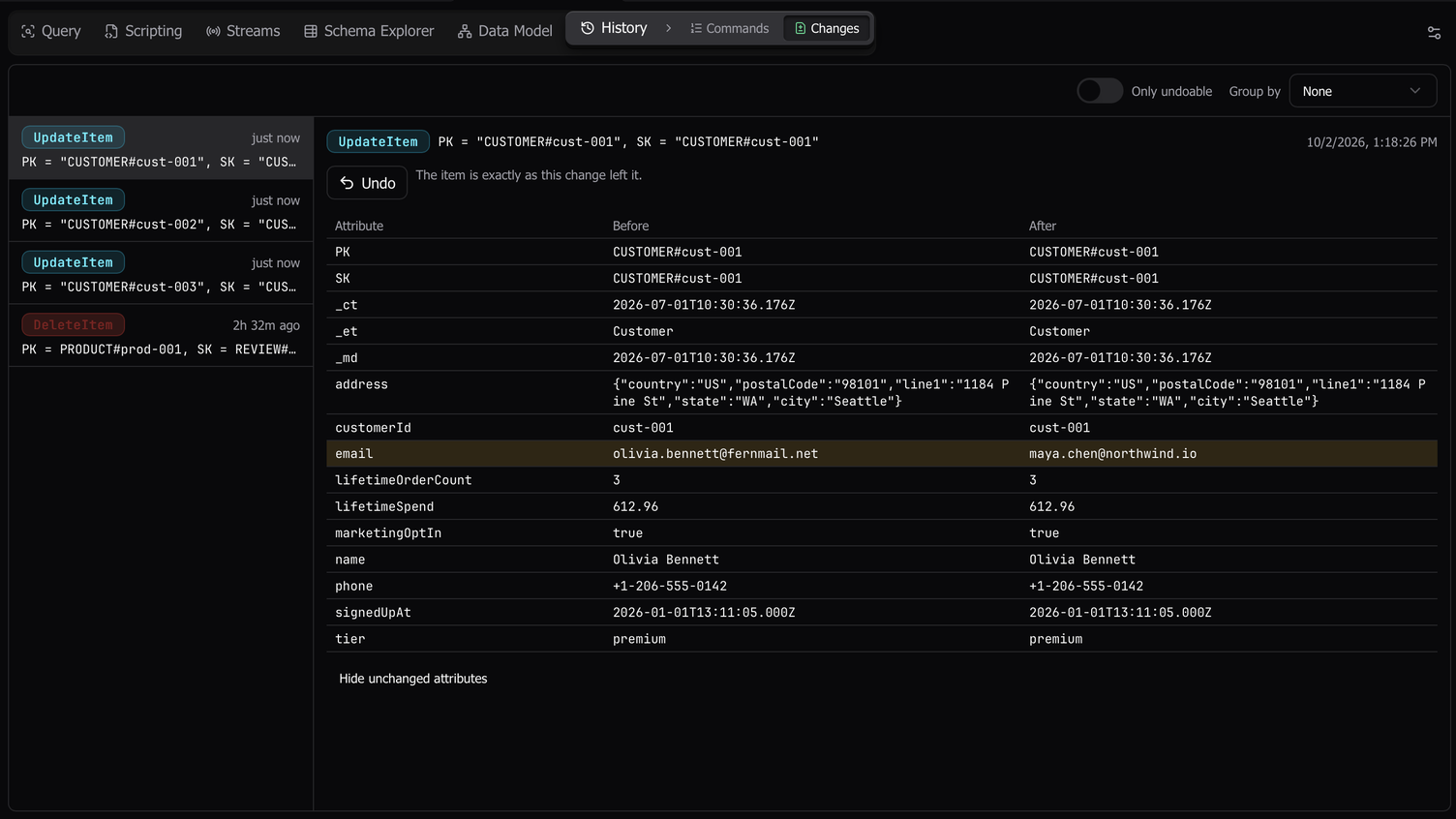The image size is (1456, 819).
Task: Click the marketingOptIn attribute name
Action: pos(388,533)
